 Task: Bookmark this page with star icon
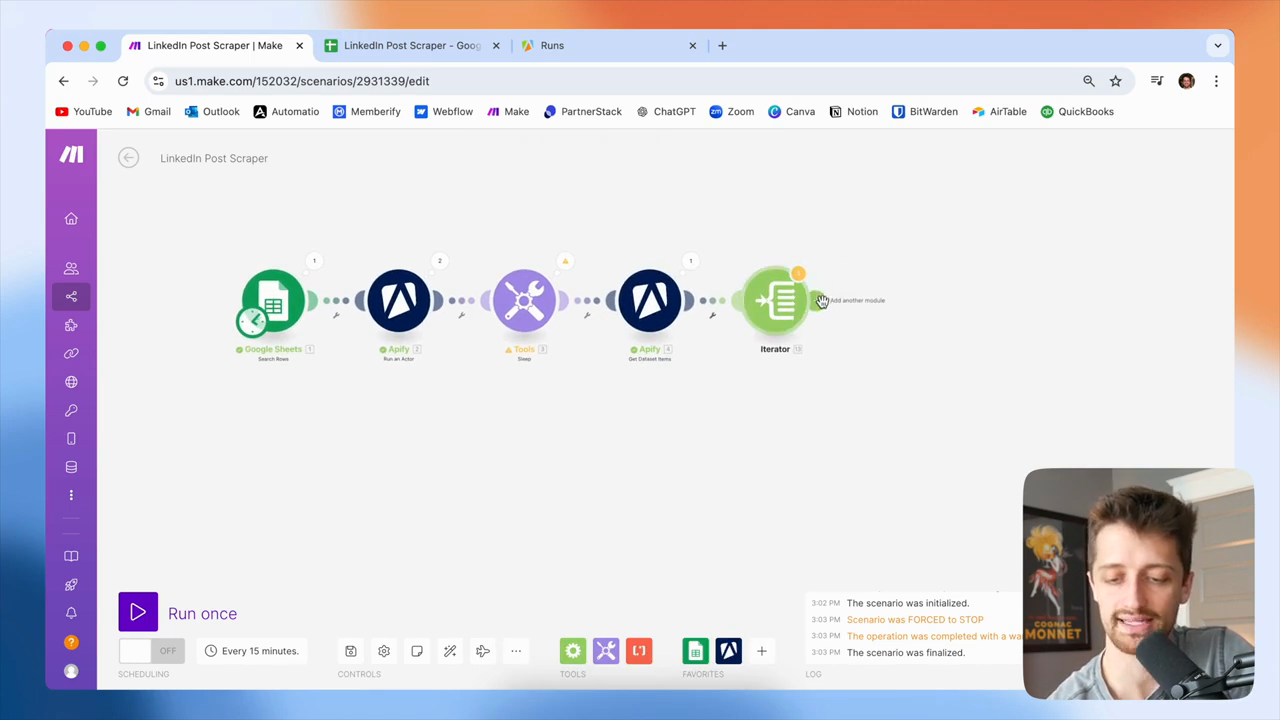click(x=1115, y=81)
